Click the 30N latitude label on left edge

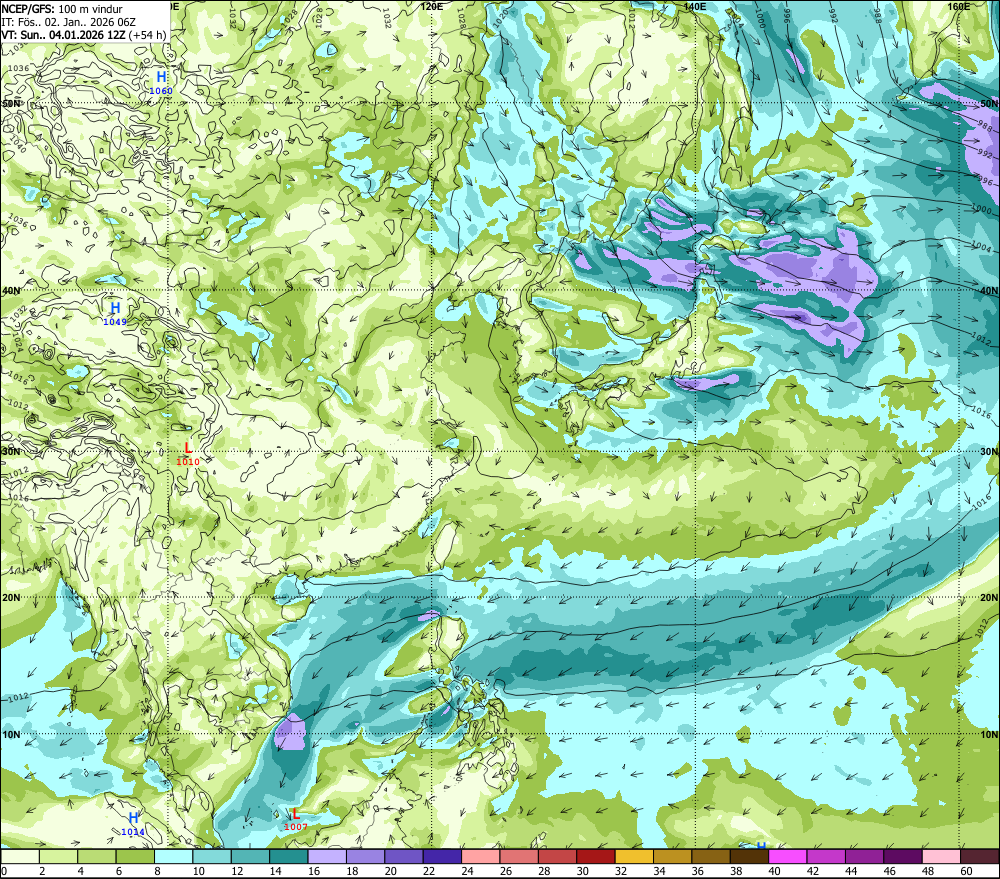click(x=10, y=452)
